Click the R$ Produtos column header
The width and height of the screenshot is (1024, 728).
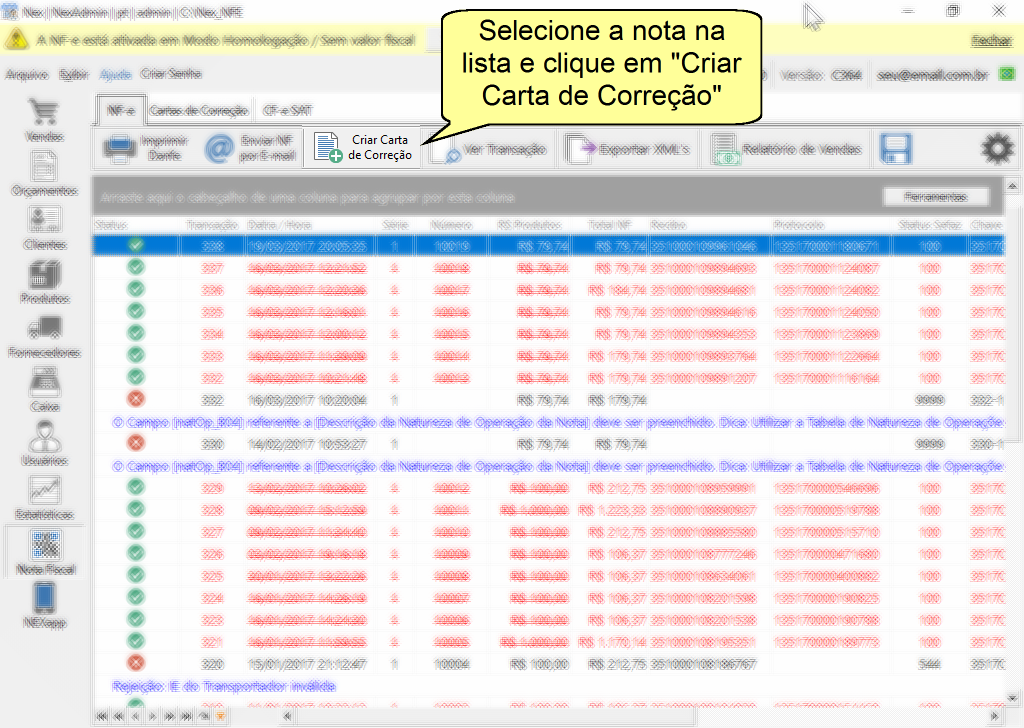[530, 225]
